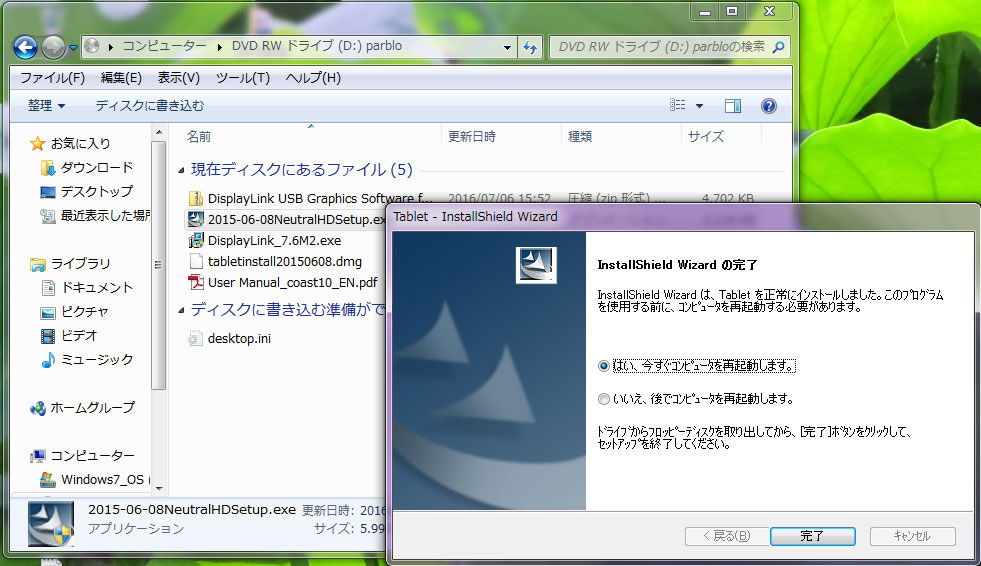This screenshot has width=981, height=566.
Task: Select User Manual_coast10_EN.pdf file icon
Action: pyautogui.click(x=196, y=283)
